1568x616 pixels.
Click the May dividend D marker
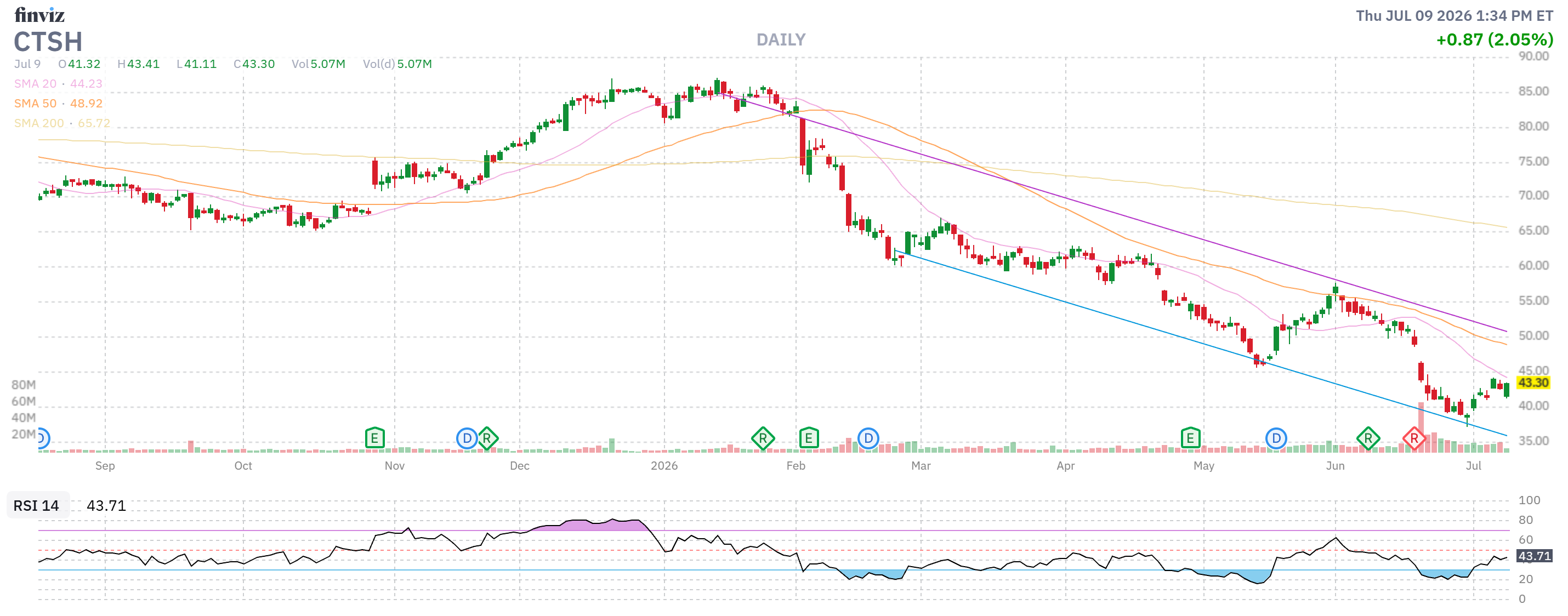click(1276, 438)
